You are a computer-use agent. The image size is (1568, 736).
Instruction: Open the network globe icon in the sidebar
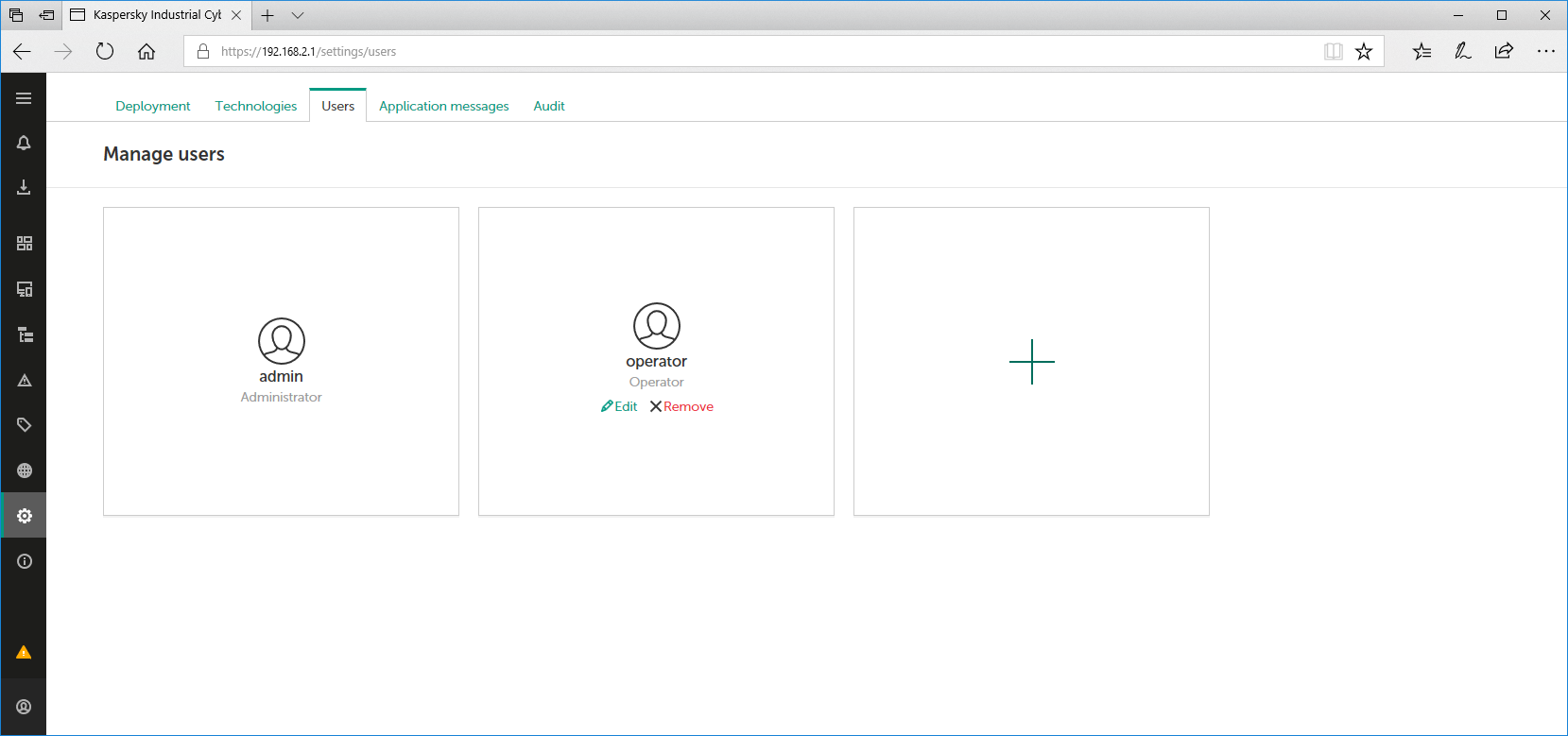(25, 471)
